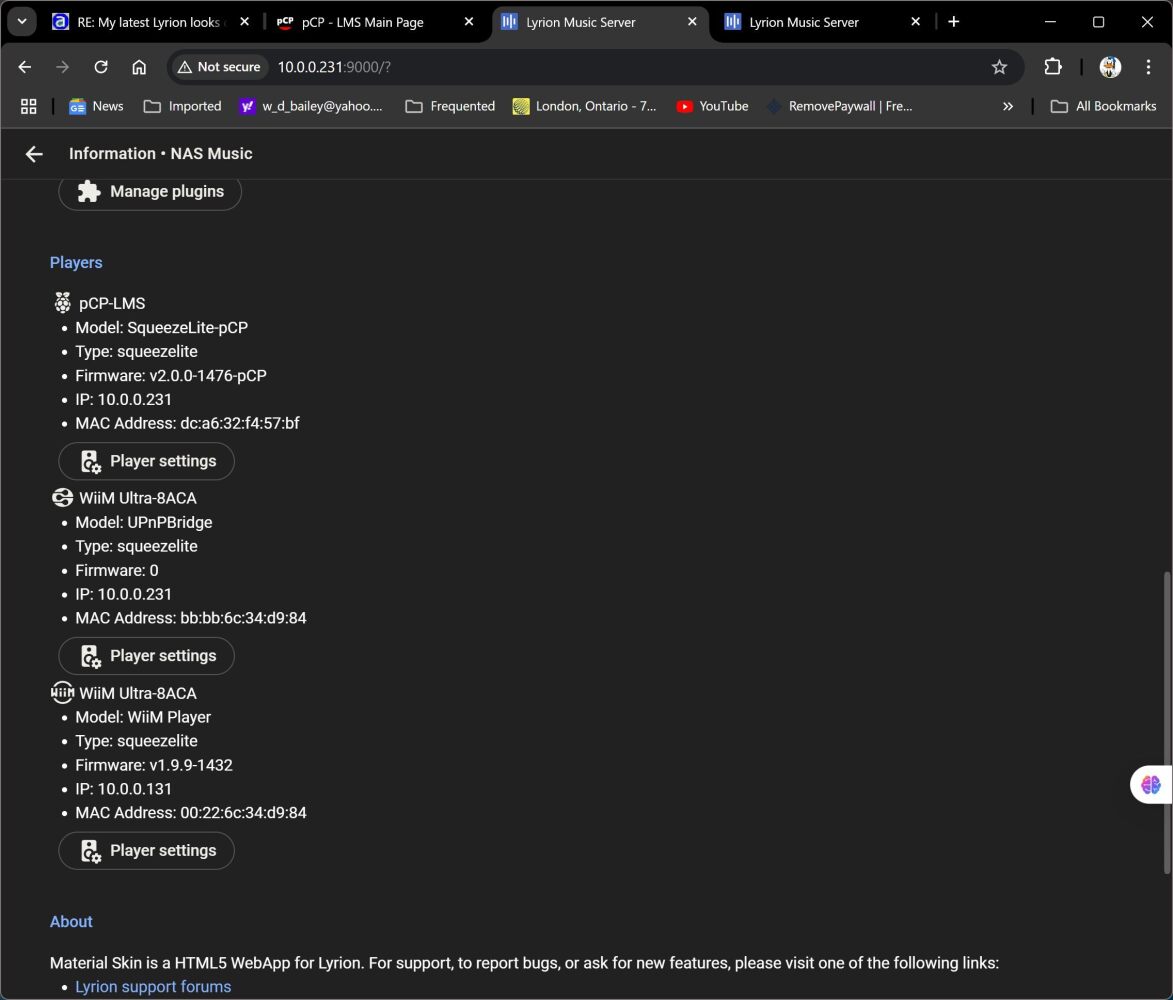
Task: Switch to the last Lyrion Music Server tab
Action: pos(804,22)
